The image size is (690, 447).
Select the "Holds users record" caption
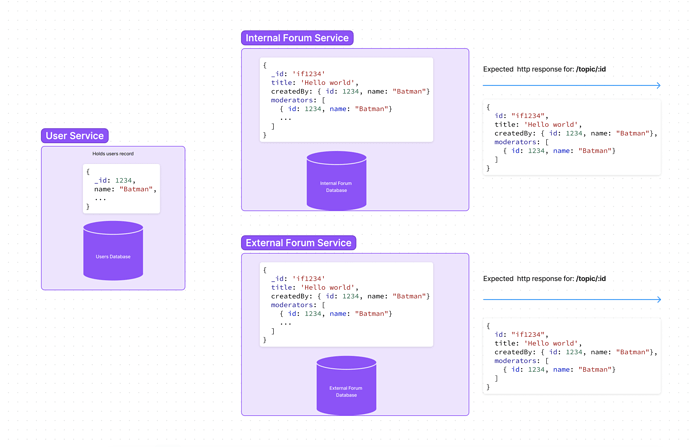(x=113, y=154)
